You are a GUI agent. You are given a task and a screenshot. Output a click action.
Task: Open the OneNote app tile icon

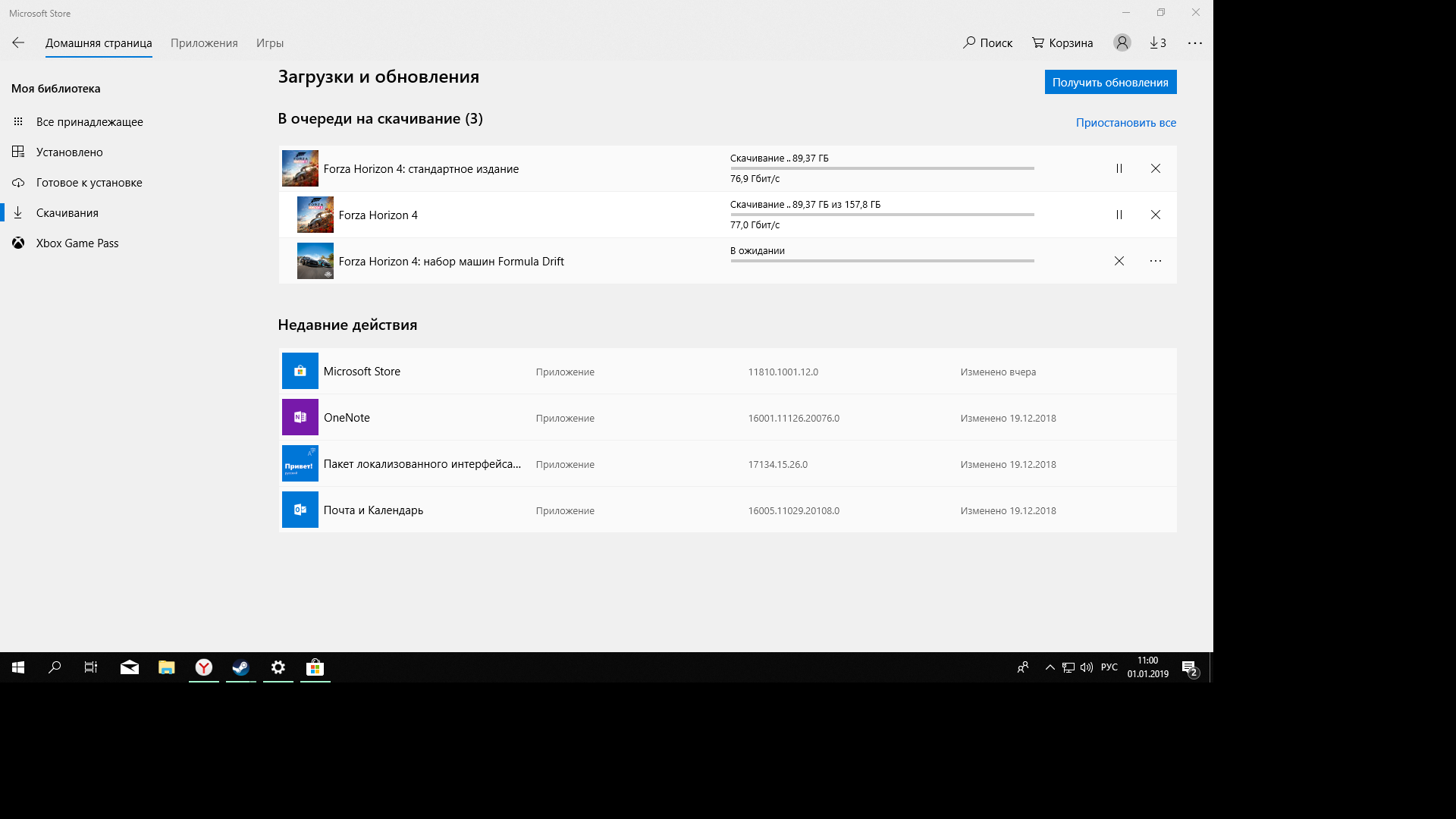coord(300,417)
